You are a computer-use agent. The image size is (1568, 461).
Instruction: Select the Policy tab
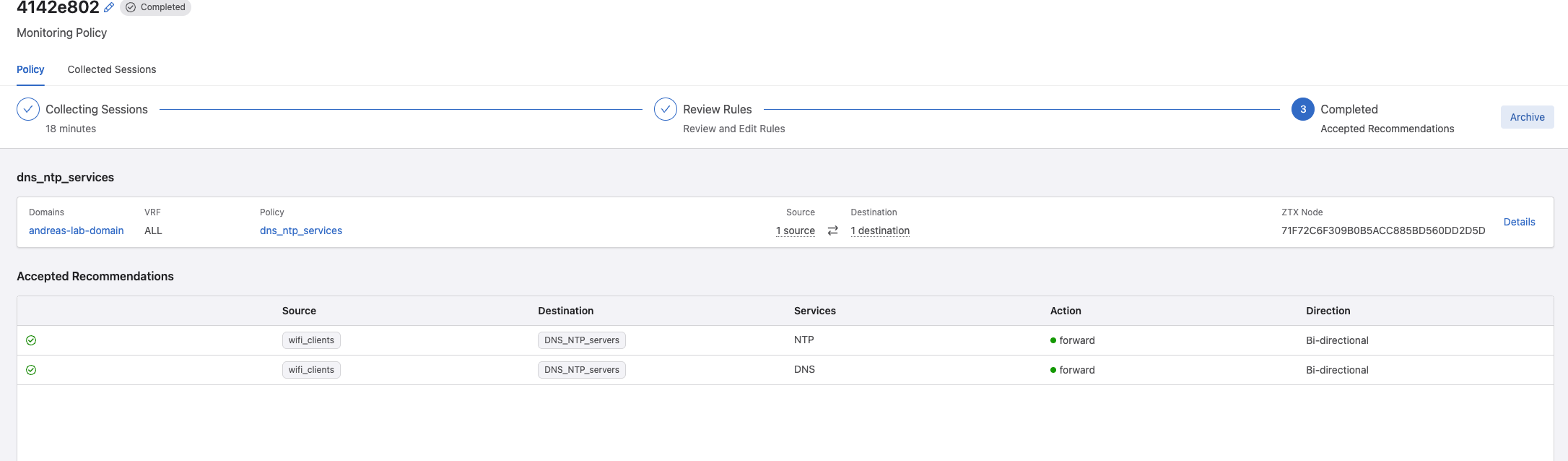click(30, 69)
